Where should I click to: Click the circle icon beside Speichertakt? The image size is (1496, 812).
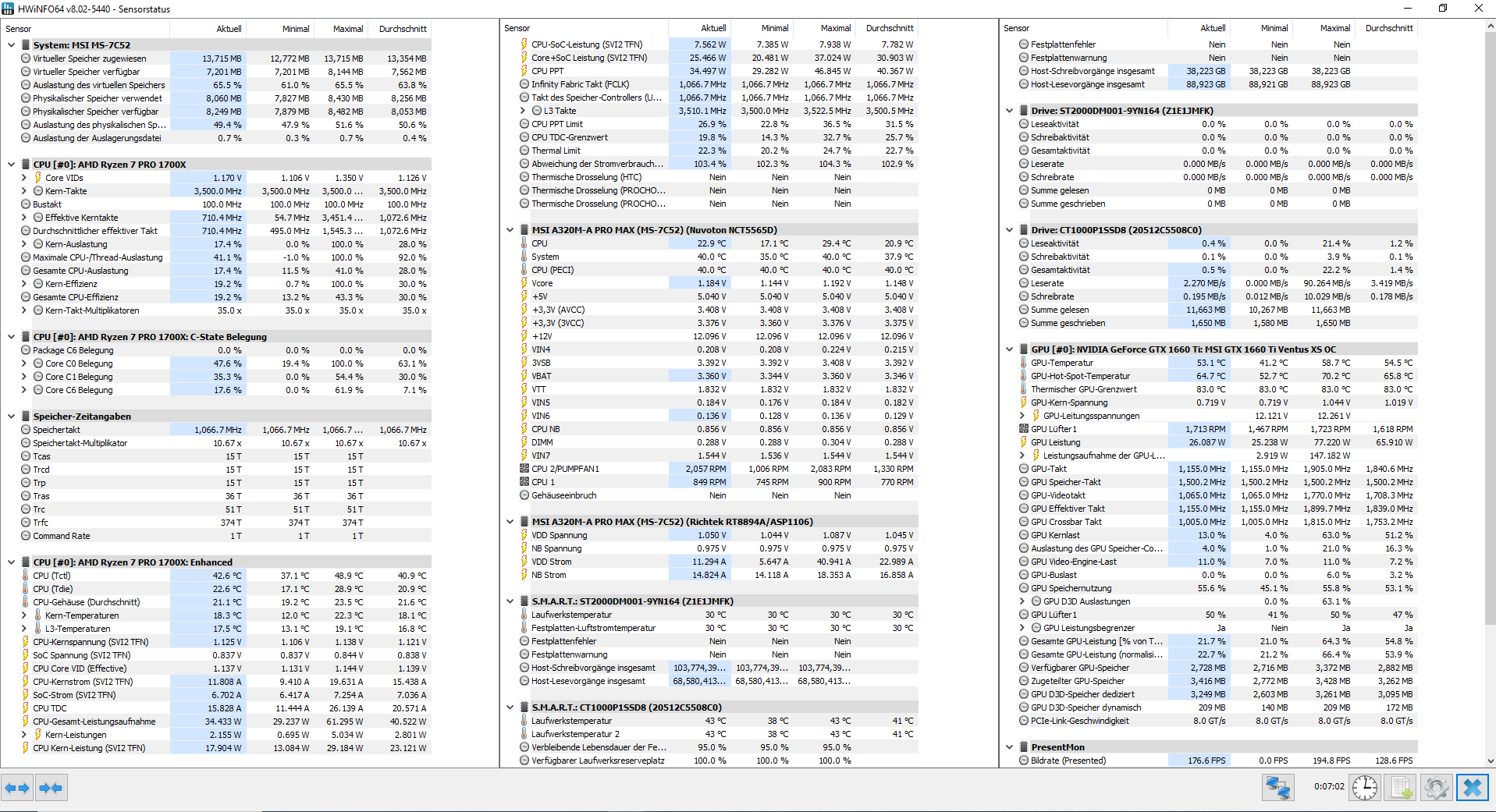tap(26, 430)
